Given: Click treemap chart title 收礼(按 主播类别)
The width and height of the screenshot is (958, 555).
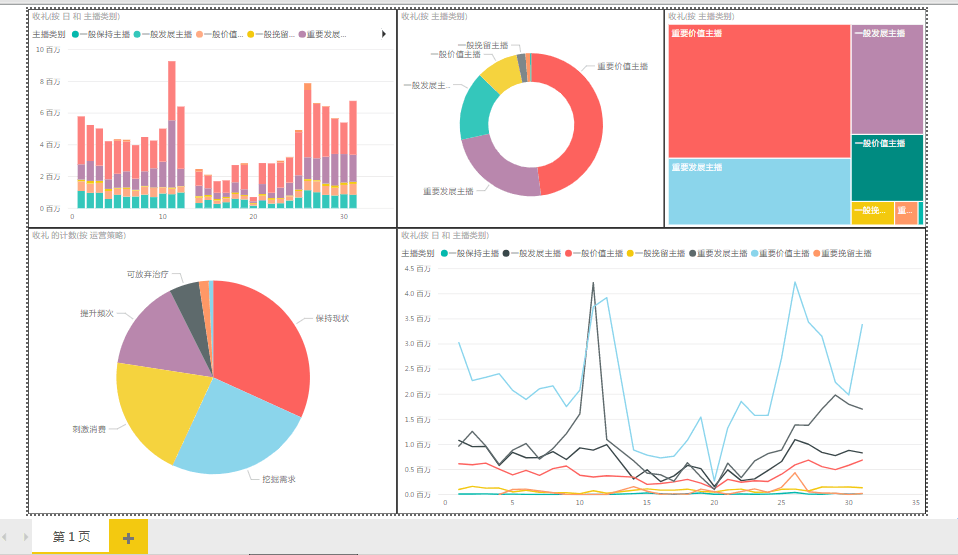Looking at the screenshot, I should pyautogui.click(x=701, y=17).
